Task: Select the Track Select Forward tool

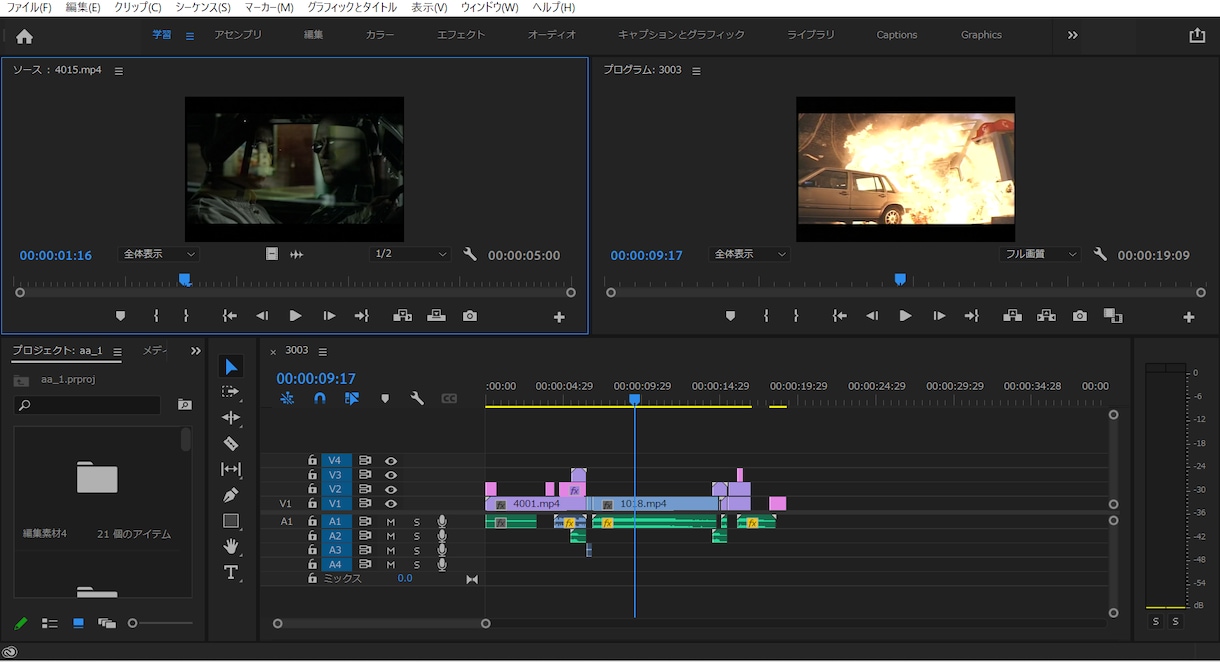Action: pos(231,392)
